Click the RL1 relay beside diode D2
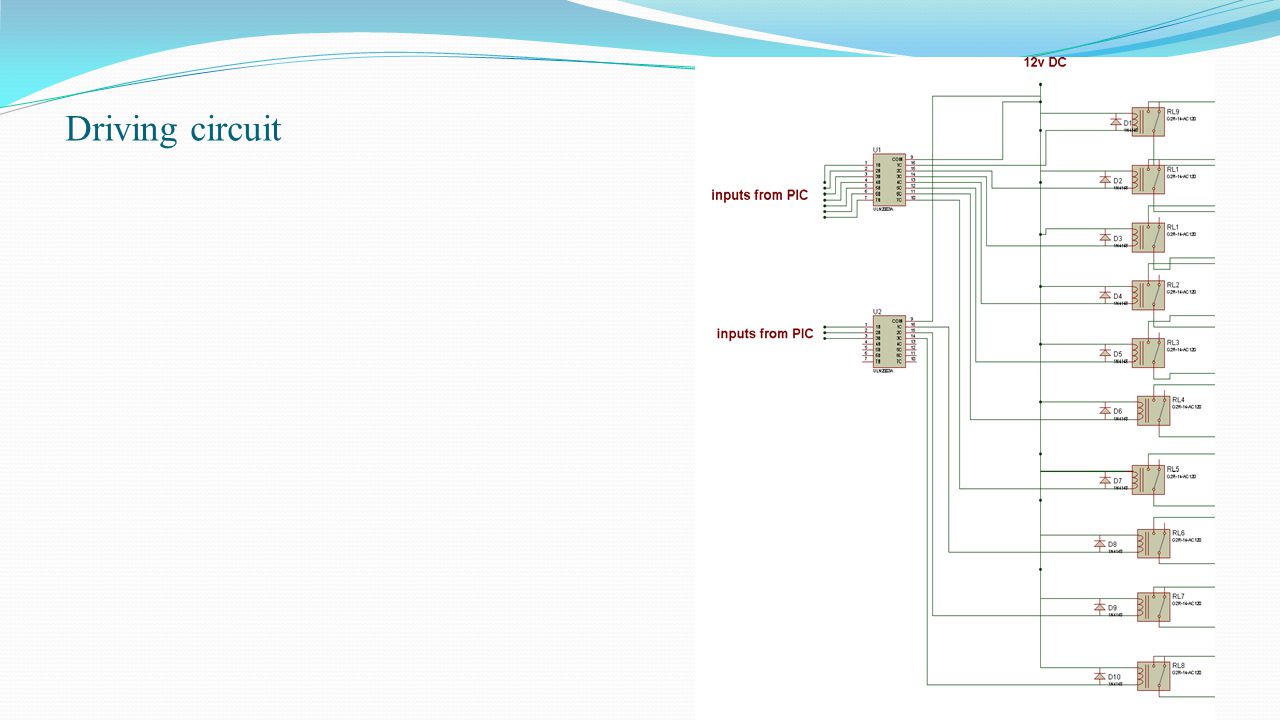Screen dimensions: 1280x720 (x=1147, y=179)
